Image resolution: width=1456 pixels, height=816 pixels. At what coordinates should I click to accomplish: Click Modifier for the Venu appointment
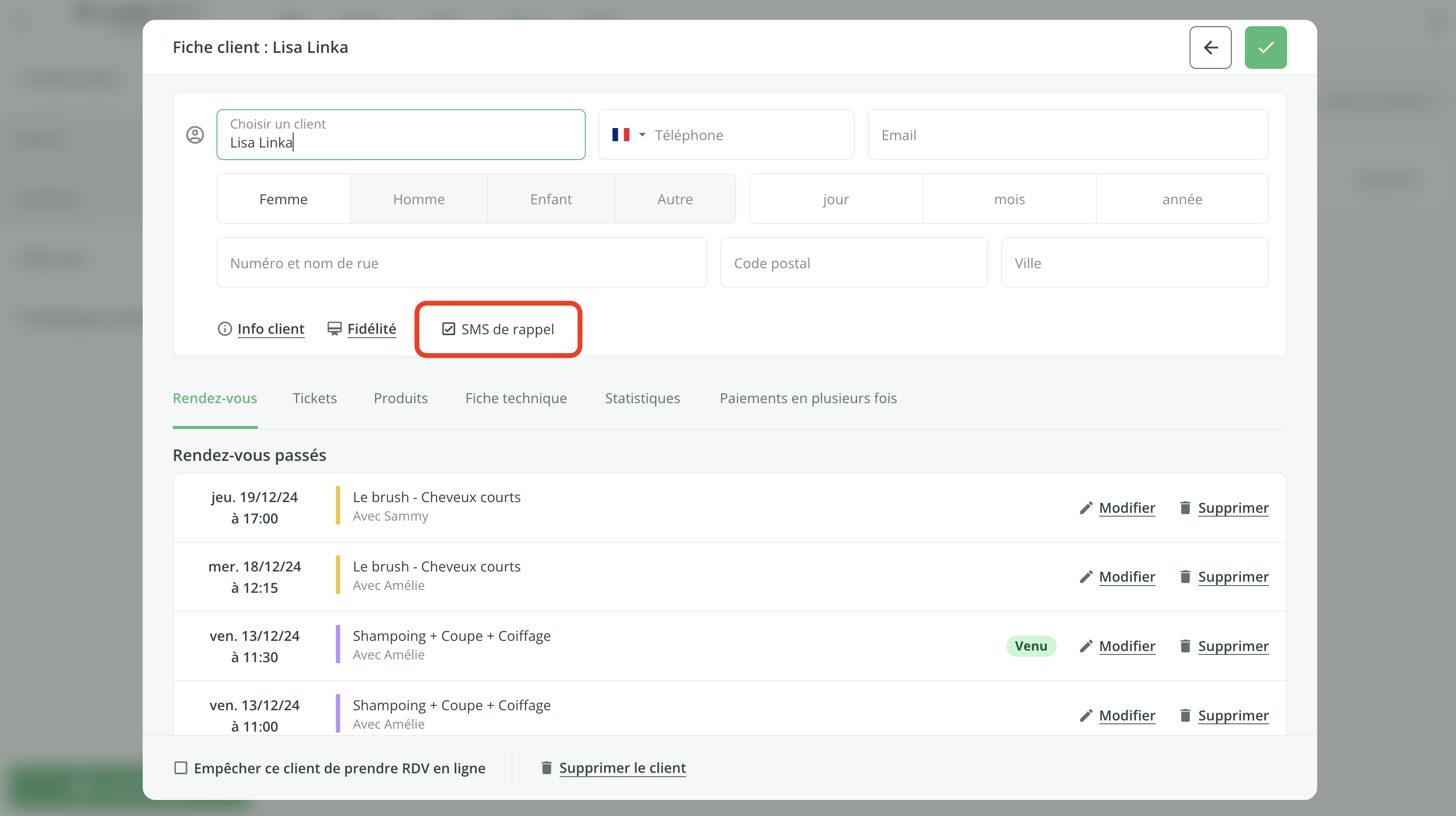tap(1126, 646)
